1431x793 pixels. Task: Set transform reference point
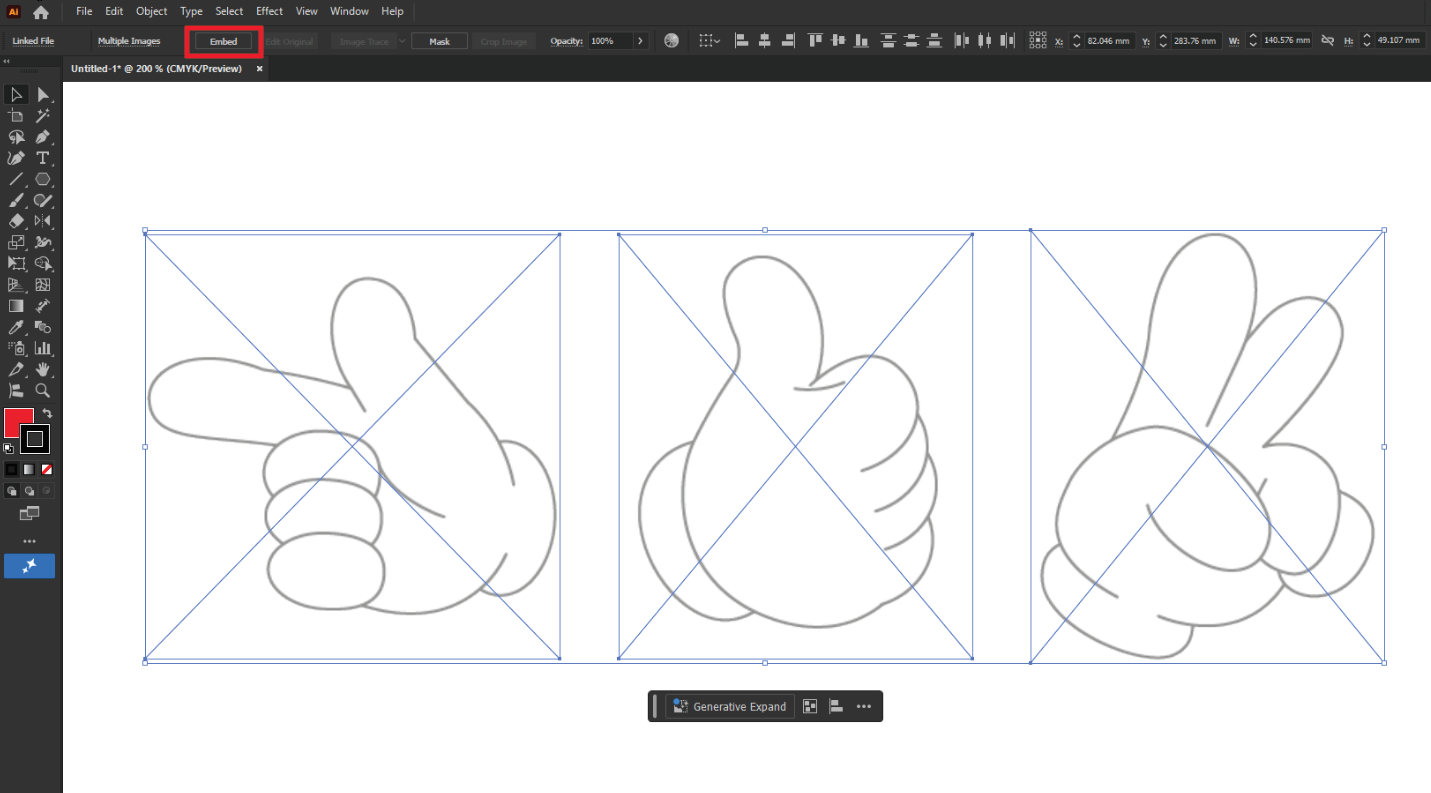[x=1037, y=41]
